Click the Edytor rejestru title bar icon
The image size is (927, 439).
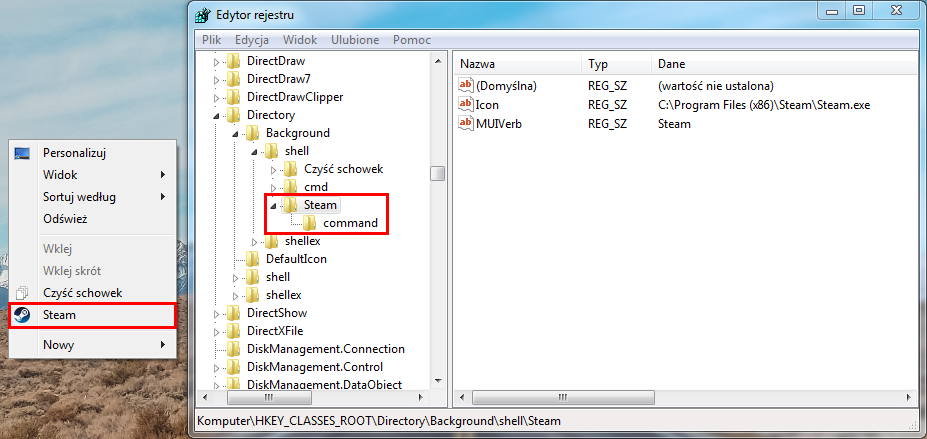203,15
